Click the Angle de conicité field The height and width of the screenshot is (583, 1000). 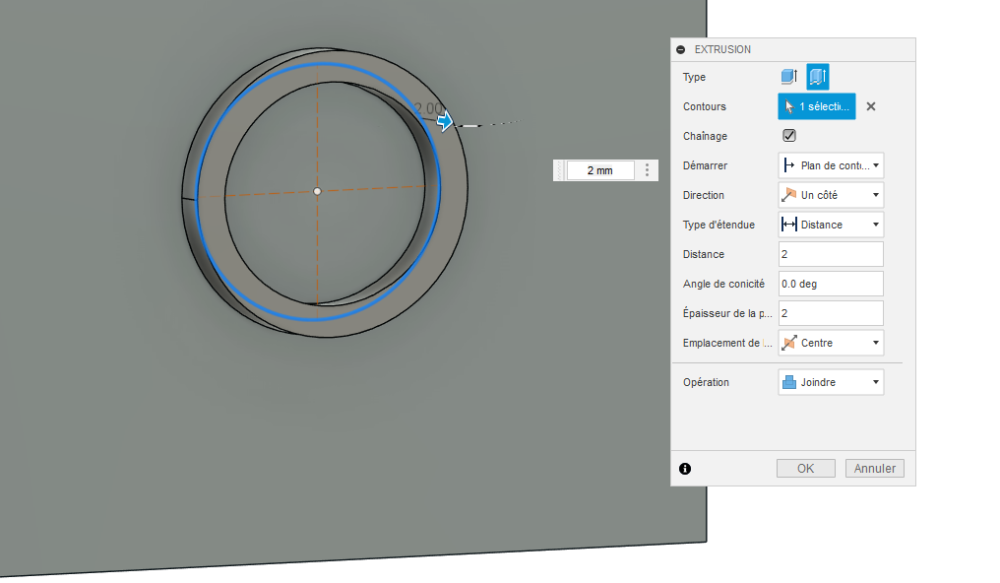831,284
